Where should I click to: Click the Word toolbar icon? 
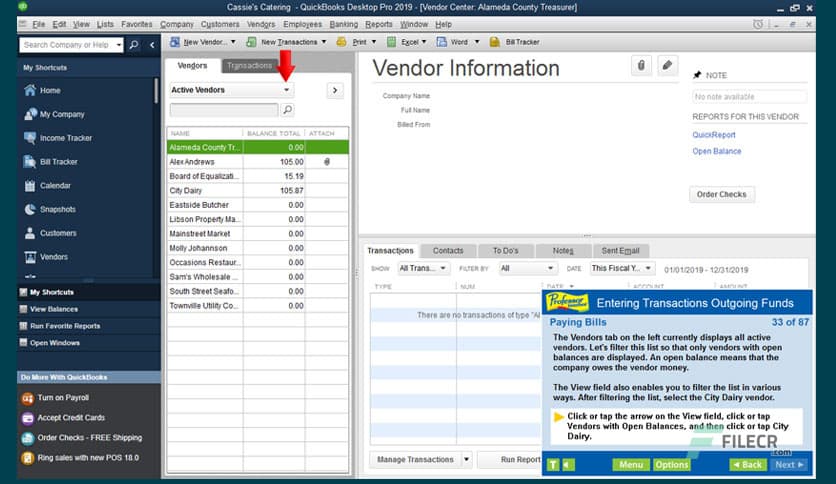441,42
